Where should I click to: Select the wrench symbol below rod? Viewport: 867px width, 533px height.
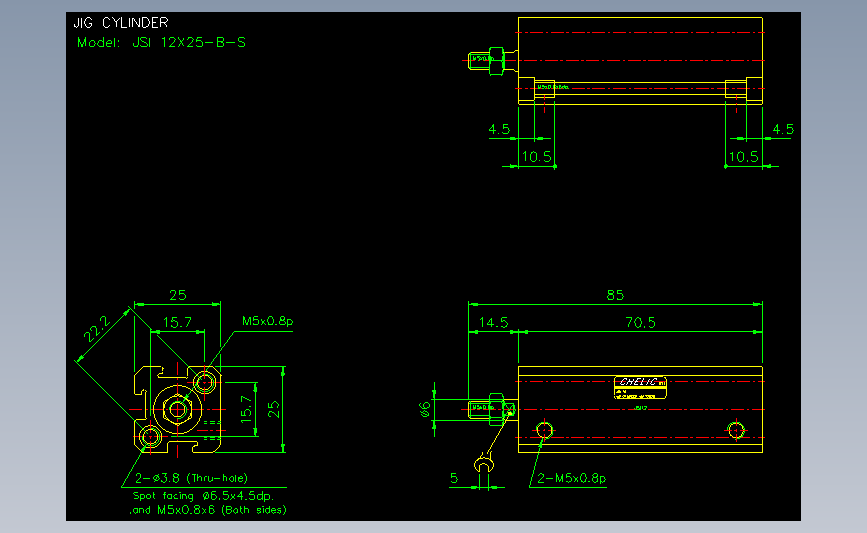tap(484, 462)
